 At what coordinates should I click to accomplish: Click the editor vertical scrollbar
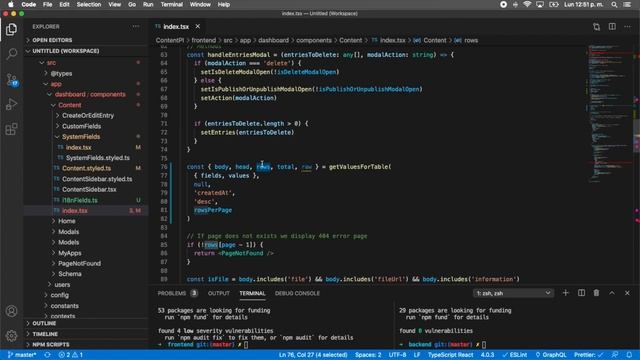[x=636, y=163]
